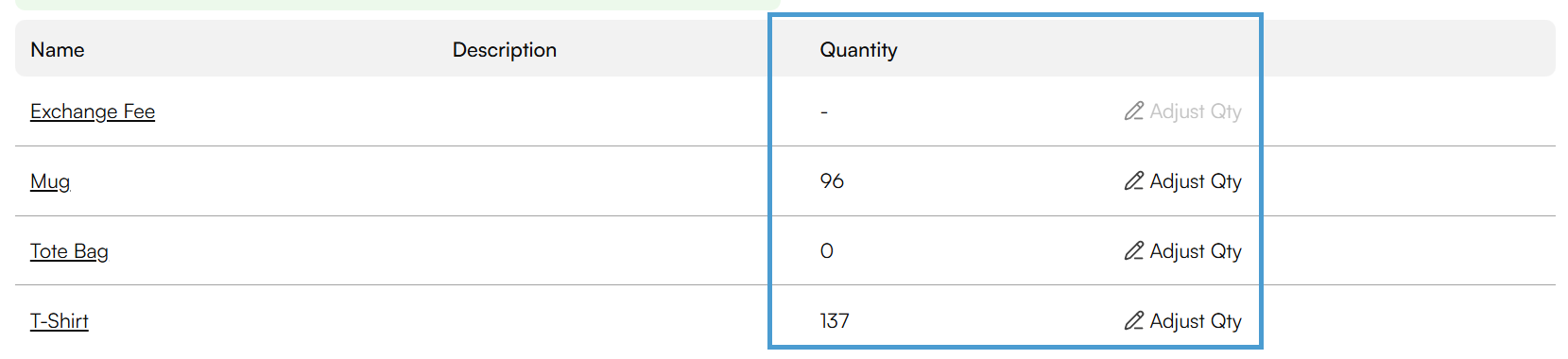Screen dimensions: 1568x359
Task: Click the dash quantity for Exchange Fee
Action: 824,112
